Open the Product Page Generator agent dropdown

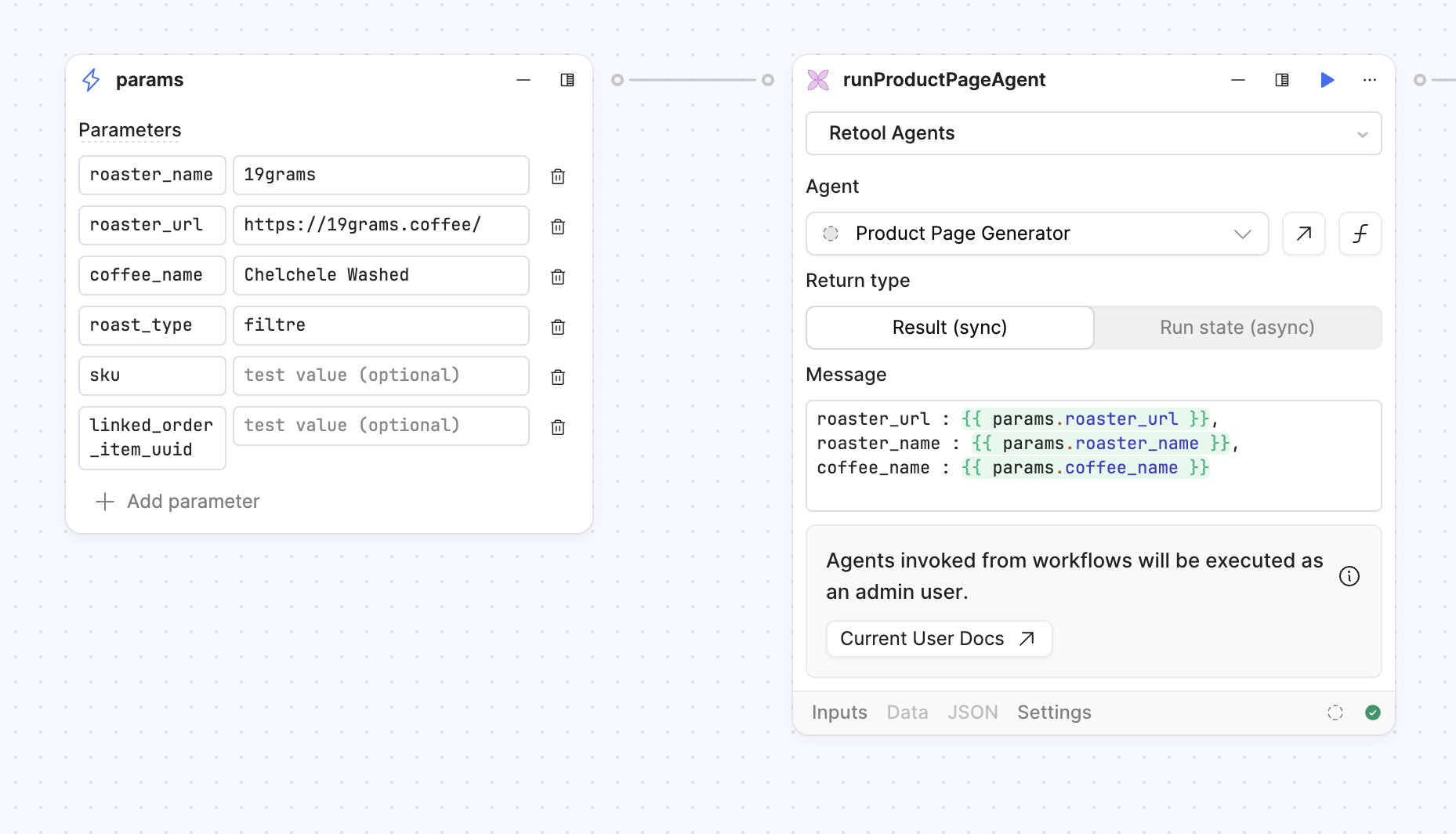coord(1037,234)
